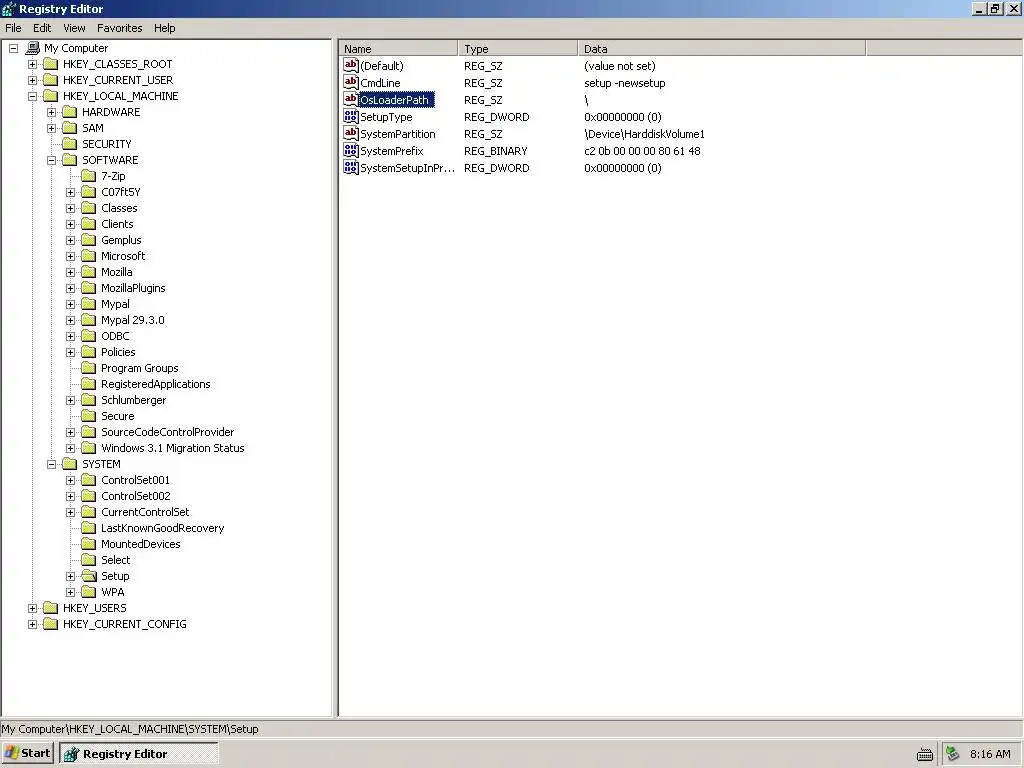Click the Start button
1024x768 pixels.
point(27,754)
